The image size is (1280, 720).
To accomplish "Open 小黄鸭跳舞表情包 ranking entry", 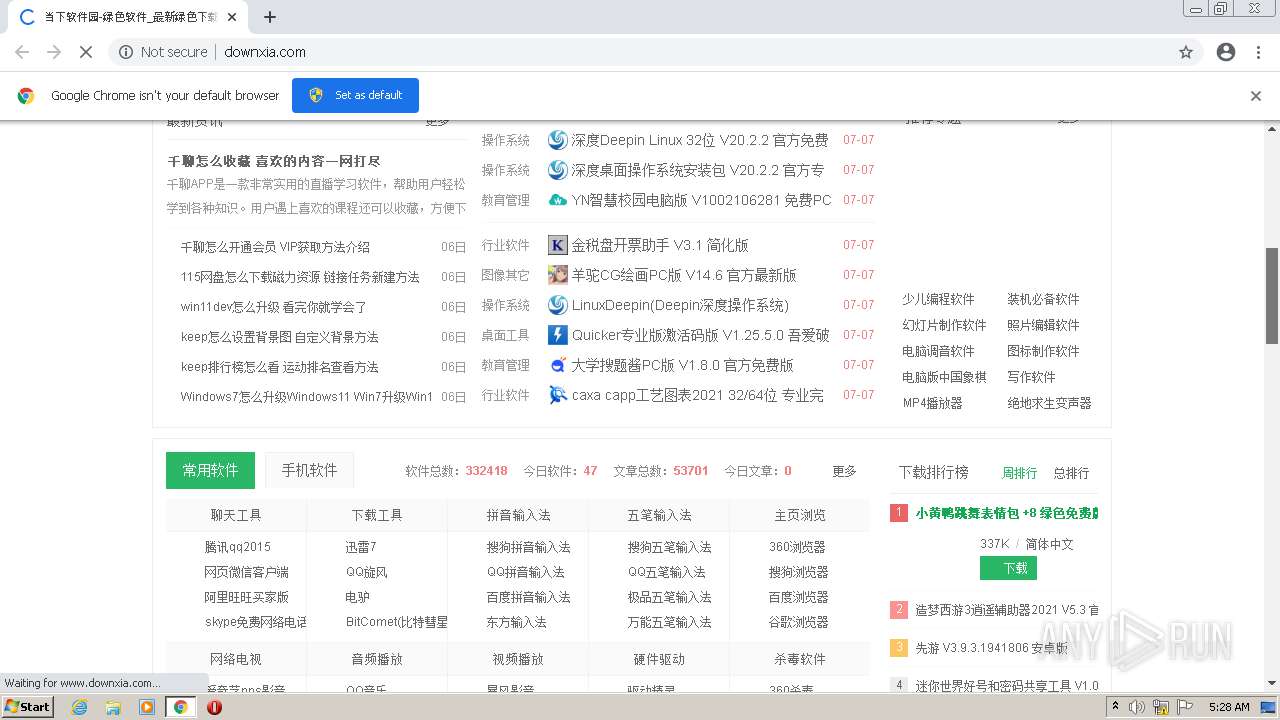I will click(x=1007, y=513).
